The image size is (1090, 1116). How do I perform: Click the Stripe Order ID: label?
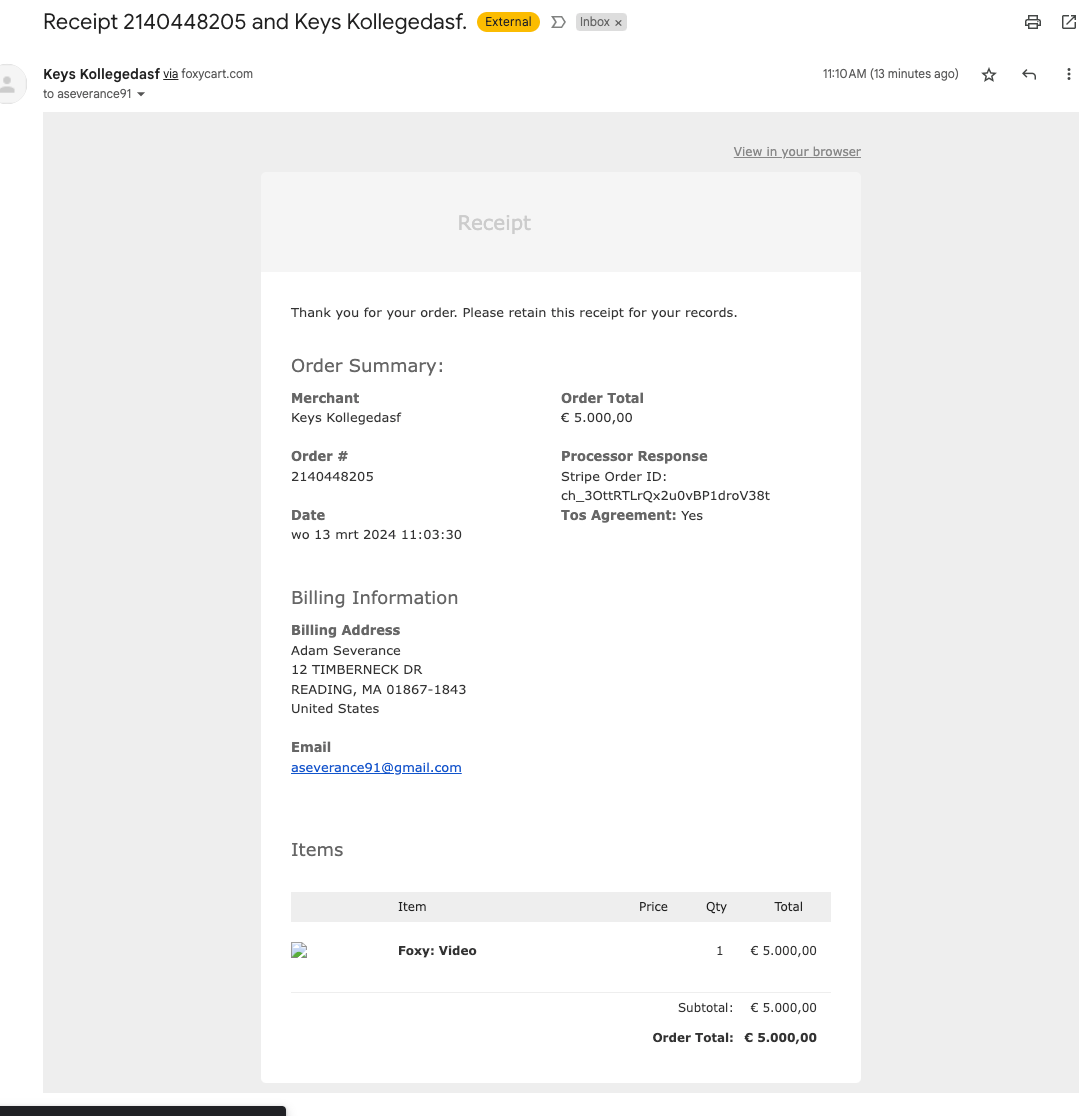point(614,476)
